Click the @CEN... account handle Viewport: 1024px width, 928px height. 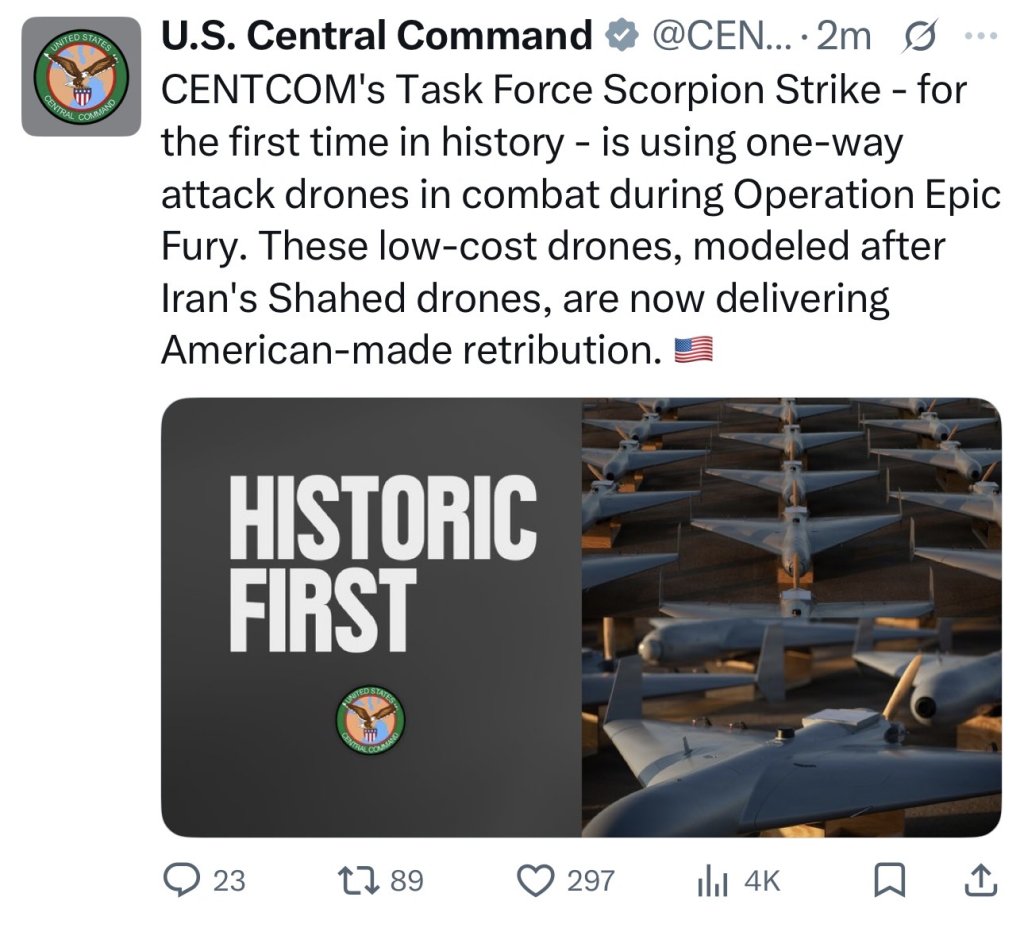click(720, 35)
